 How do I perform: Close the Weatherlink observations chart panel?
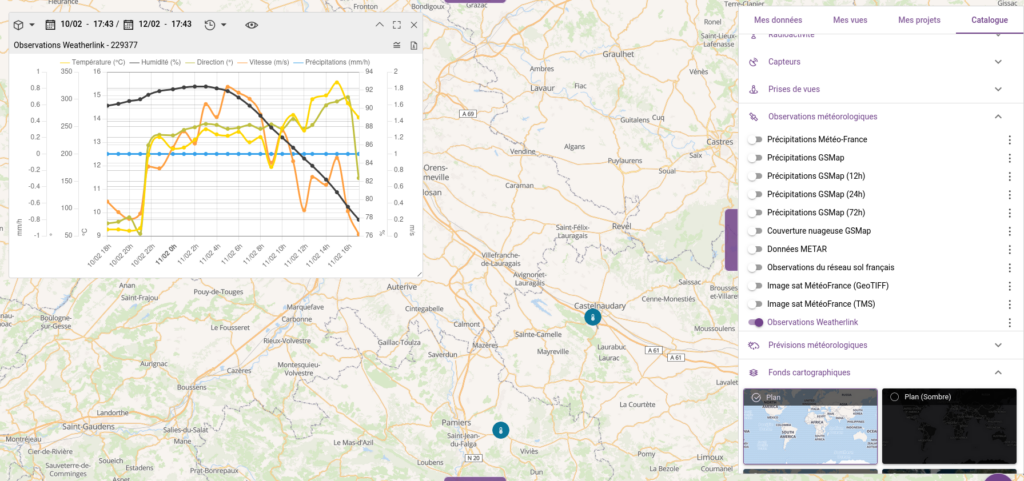(413, 25)
